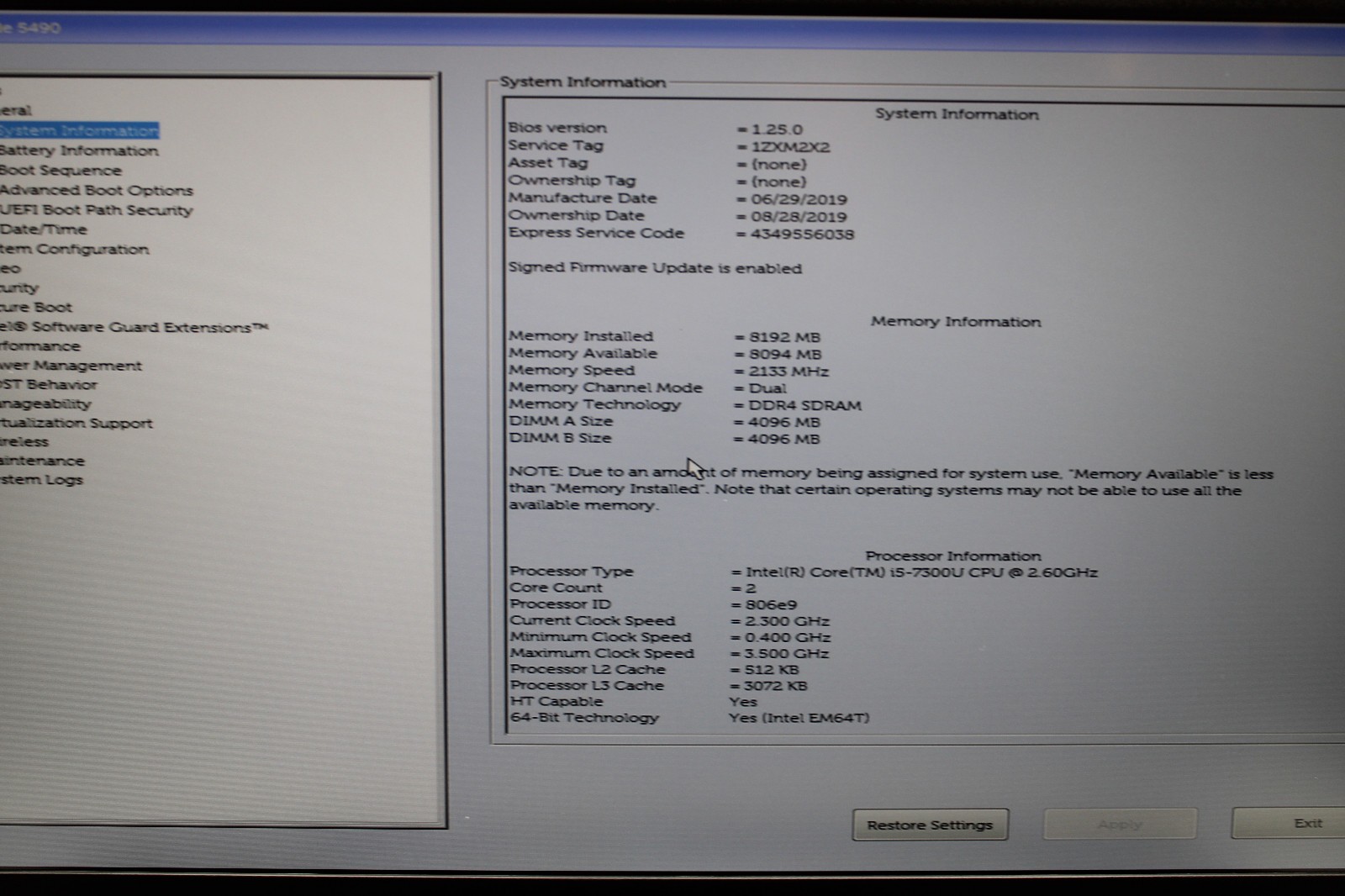Click the Processor Information section heading
Viewport: 1345px width, 896px height.
click(x=953, y=556)
